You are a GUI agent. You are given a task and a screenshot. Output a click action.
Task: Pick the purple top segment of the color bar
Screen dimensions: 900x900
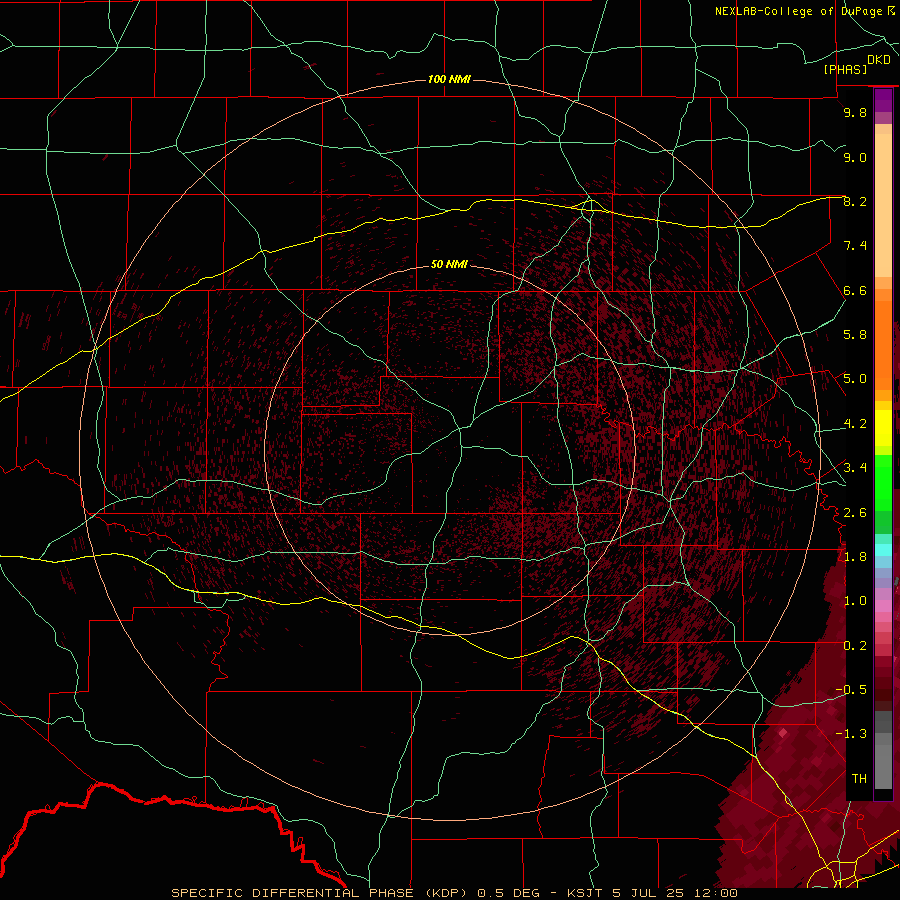pyautogui.click(x=883, y=100)
